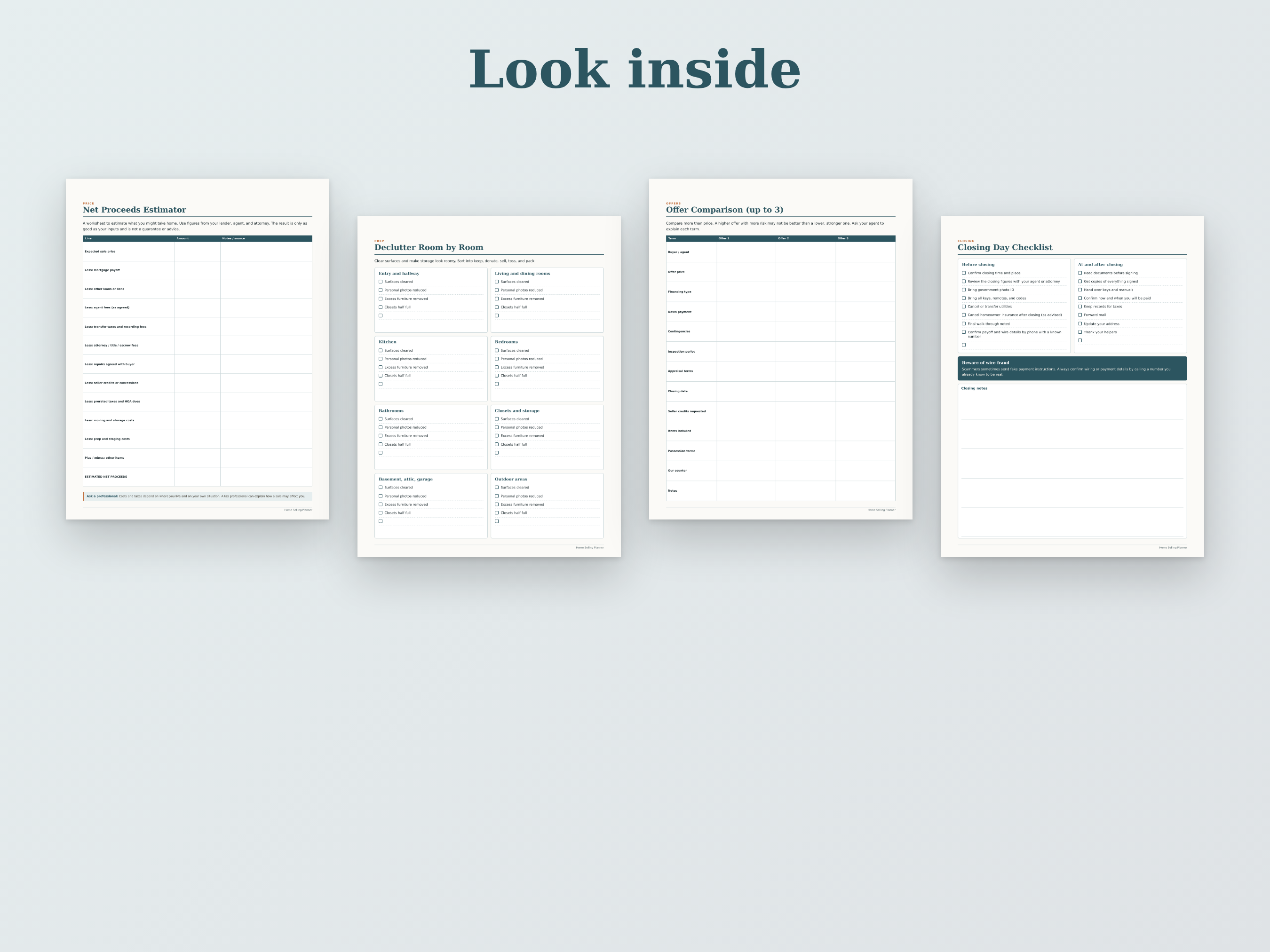1270x952 pixels.
Task: Click the 'Amount' column header
Action: coord(183,239)
